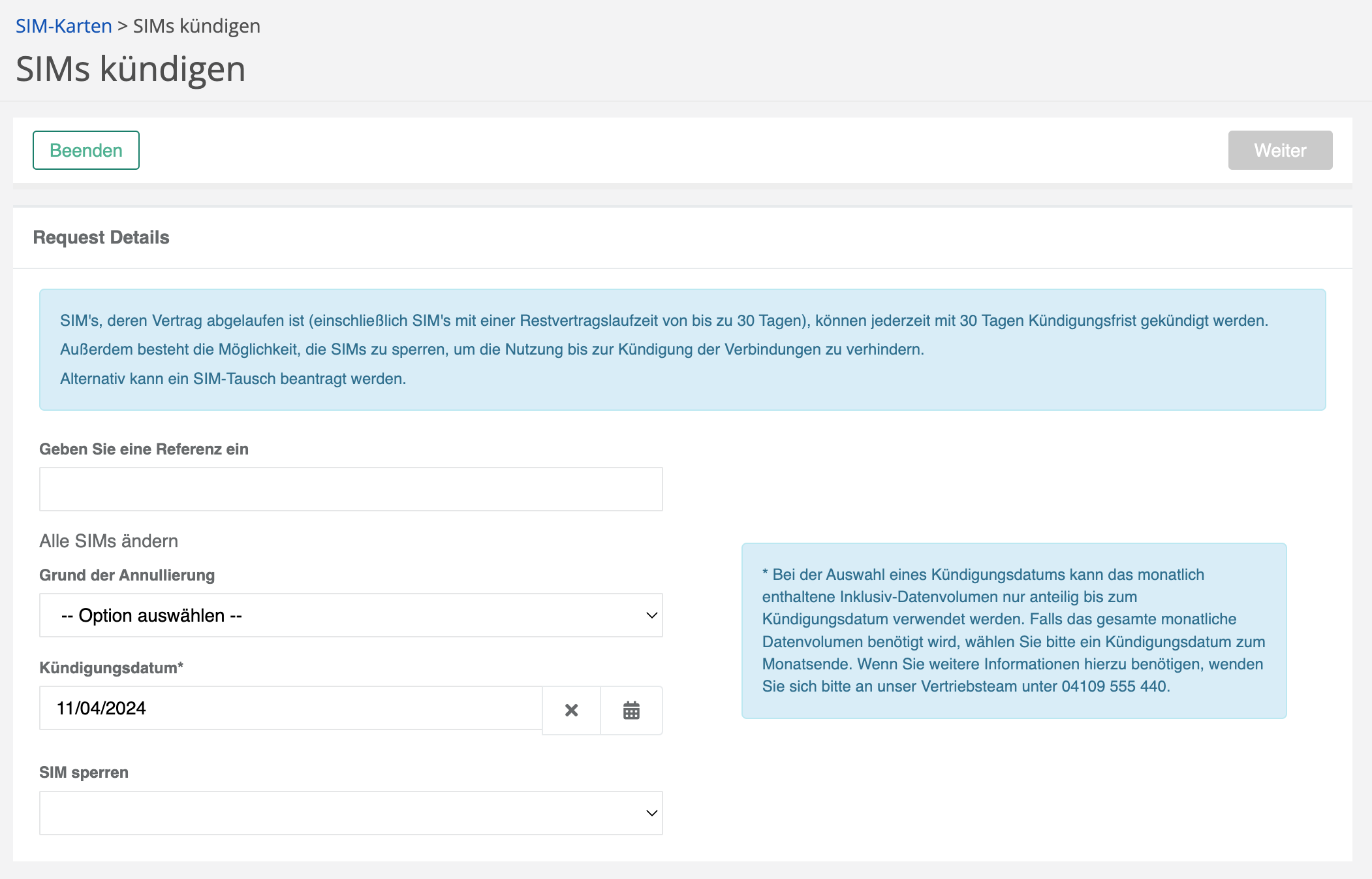Click the SIM sperren dropdown chevron arrow
Viewport: 1372px width, 879px height.
tap(651, 813)
